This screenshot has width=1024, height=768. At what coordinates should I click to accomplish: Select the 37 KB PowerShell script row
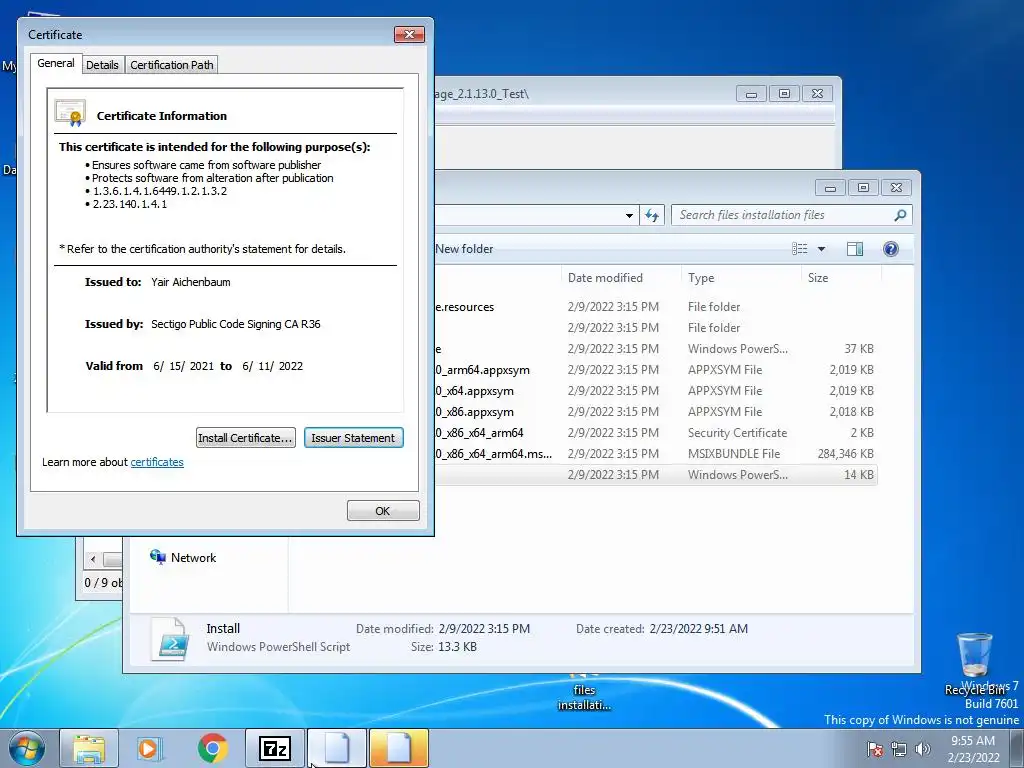click(x=655, y=349)
